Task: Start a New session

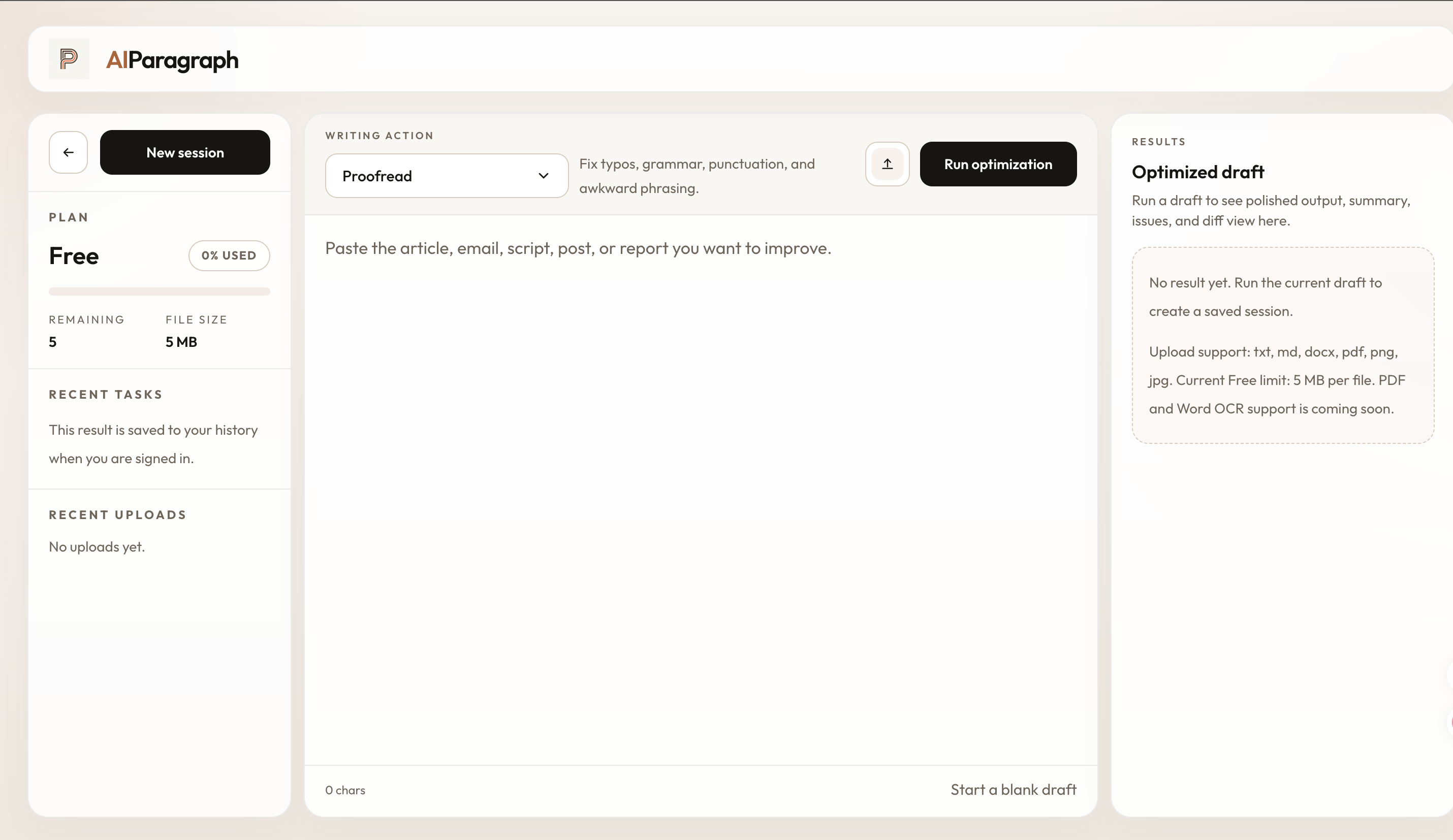Action: [x=184, y=152]
